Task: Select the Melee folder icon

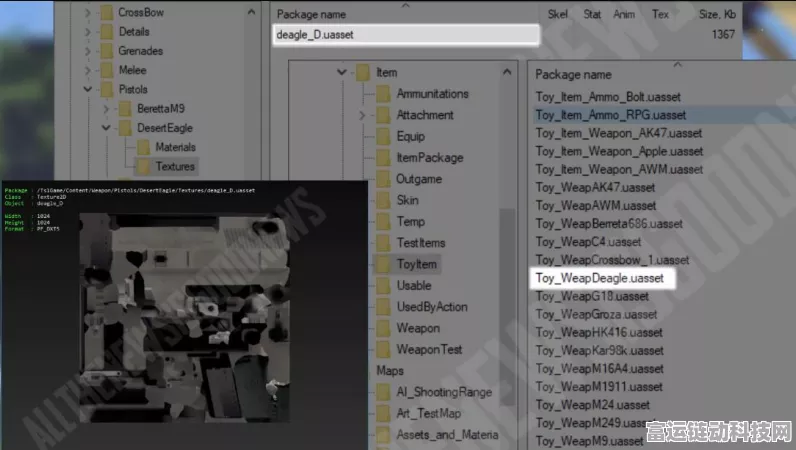Action: coord(107,70)
